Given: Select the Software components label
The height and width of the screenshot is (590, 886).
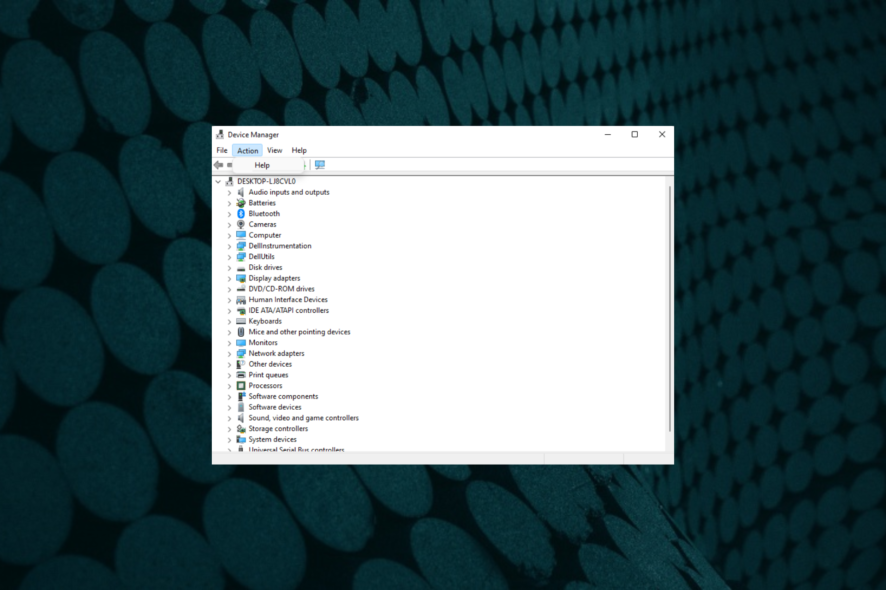Looking at the screenshot, I should (x=283, y=396).
